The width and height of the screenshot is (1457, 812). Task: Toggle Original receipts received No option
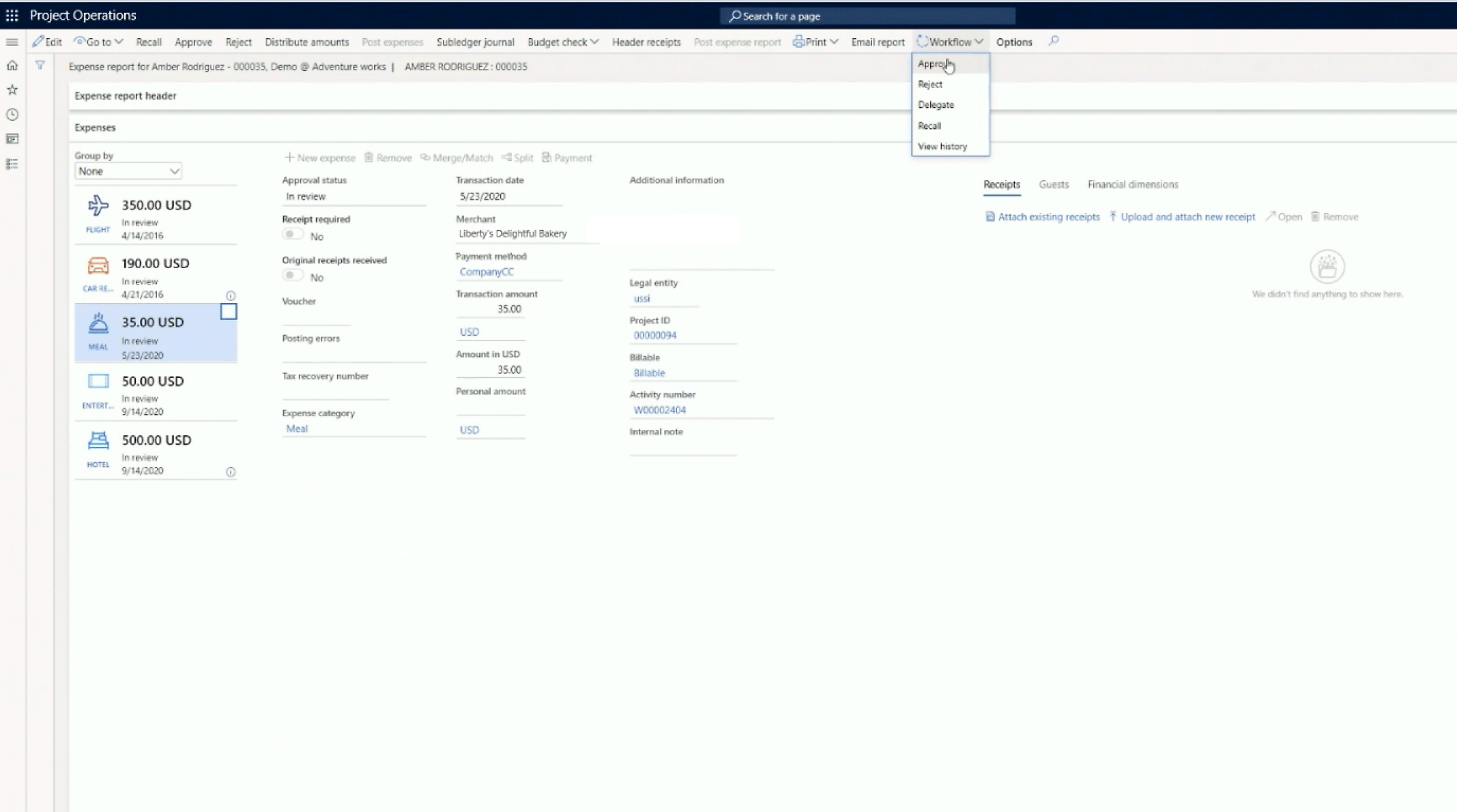pos(290,275)
